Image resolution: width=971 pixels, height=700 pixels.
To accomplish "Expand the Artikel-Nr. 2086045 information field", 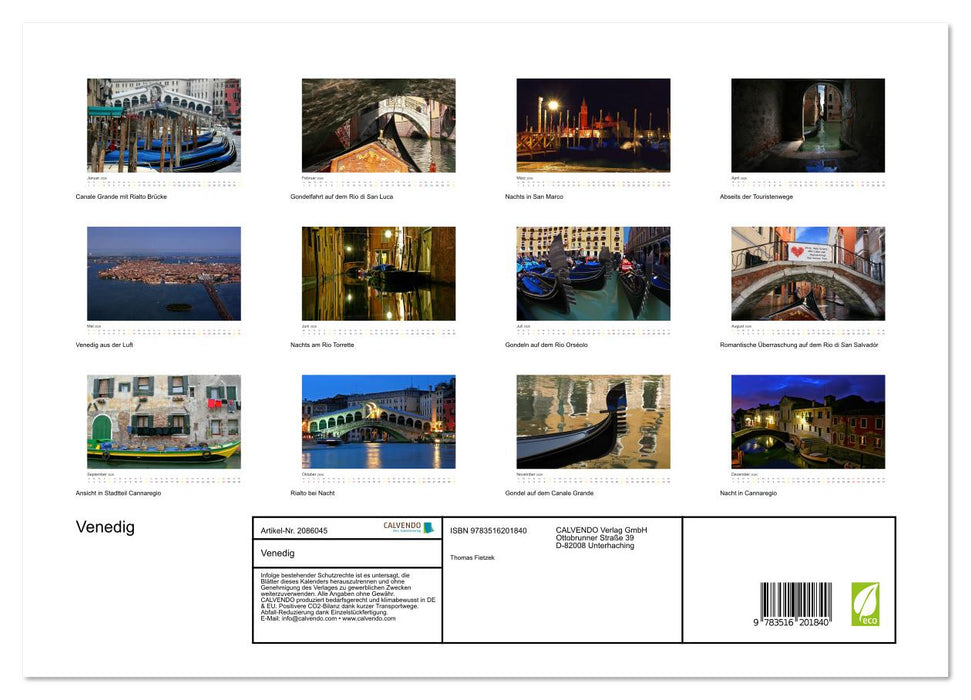I will coord(294,531).
